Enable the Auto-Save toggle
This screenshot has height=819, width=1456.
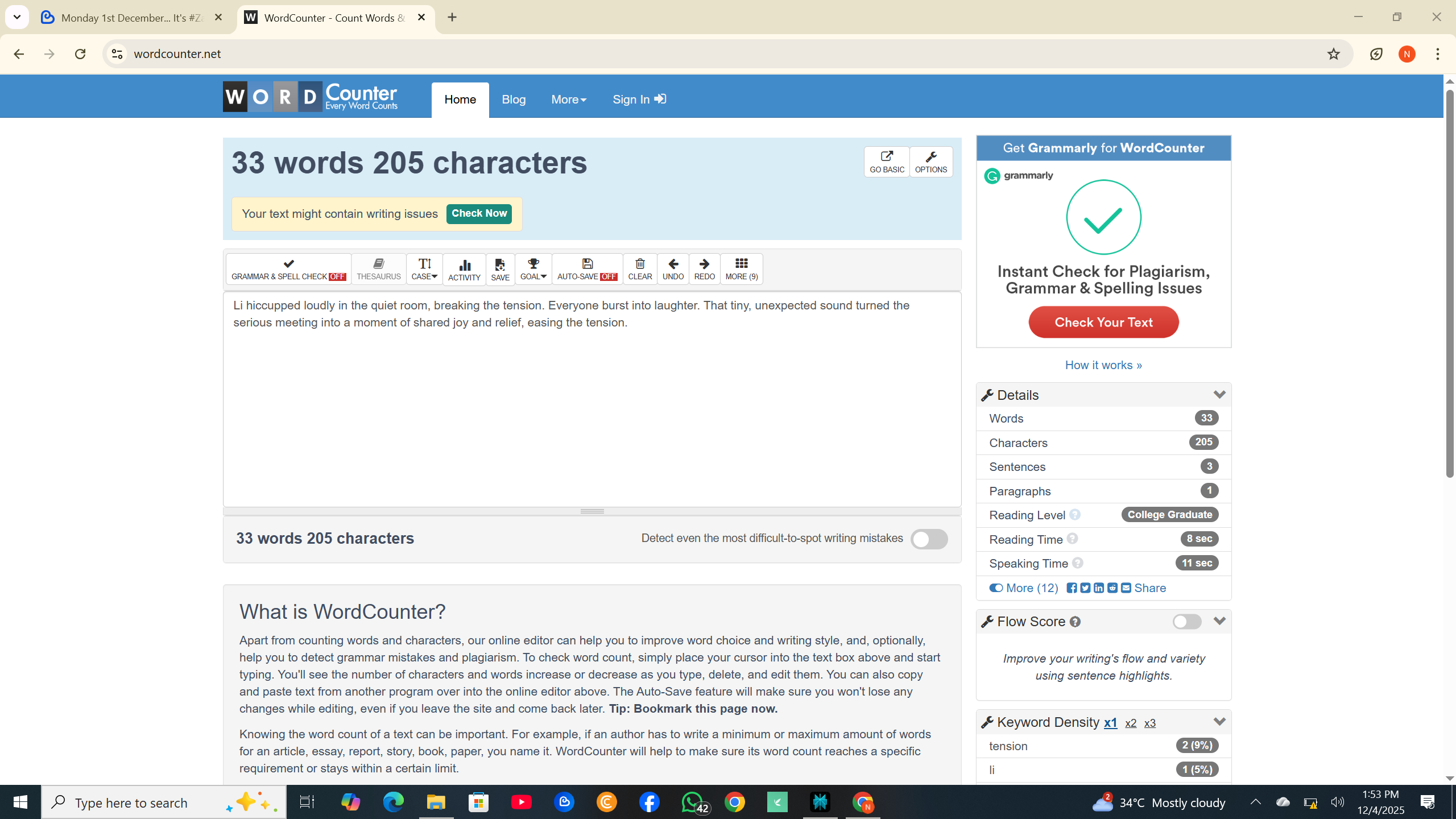587,269
